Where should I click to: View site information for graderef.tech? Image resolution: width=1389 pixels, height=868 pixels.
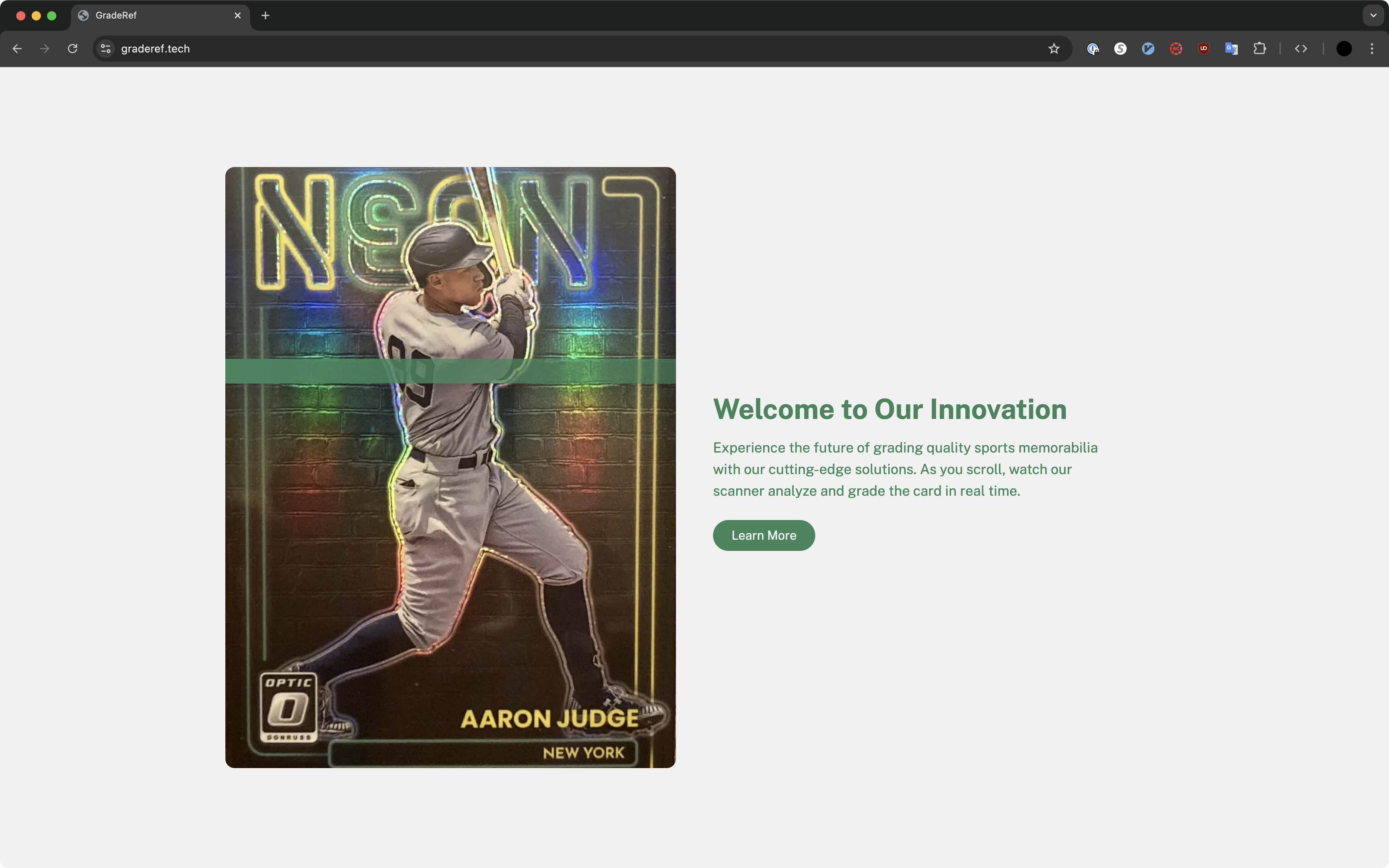(106, 49)
